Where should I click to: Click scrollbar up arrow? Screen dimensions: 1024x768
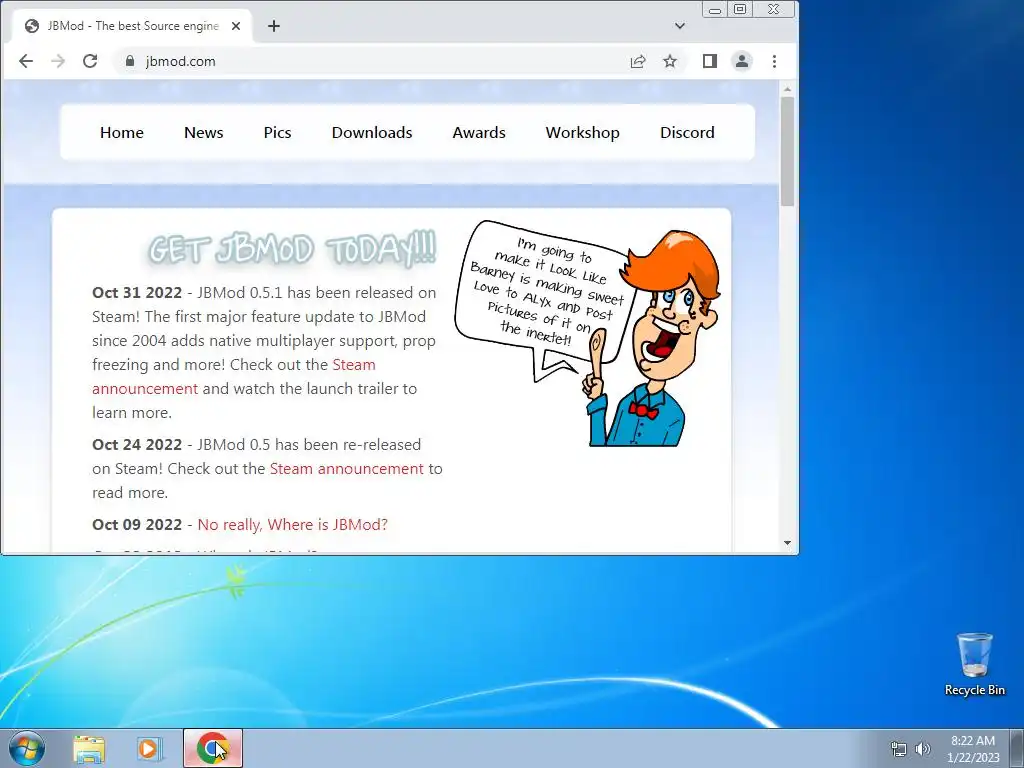pyautogui.click(x=788, y=89)
